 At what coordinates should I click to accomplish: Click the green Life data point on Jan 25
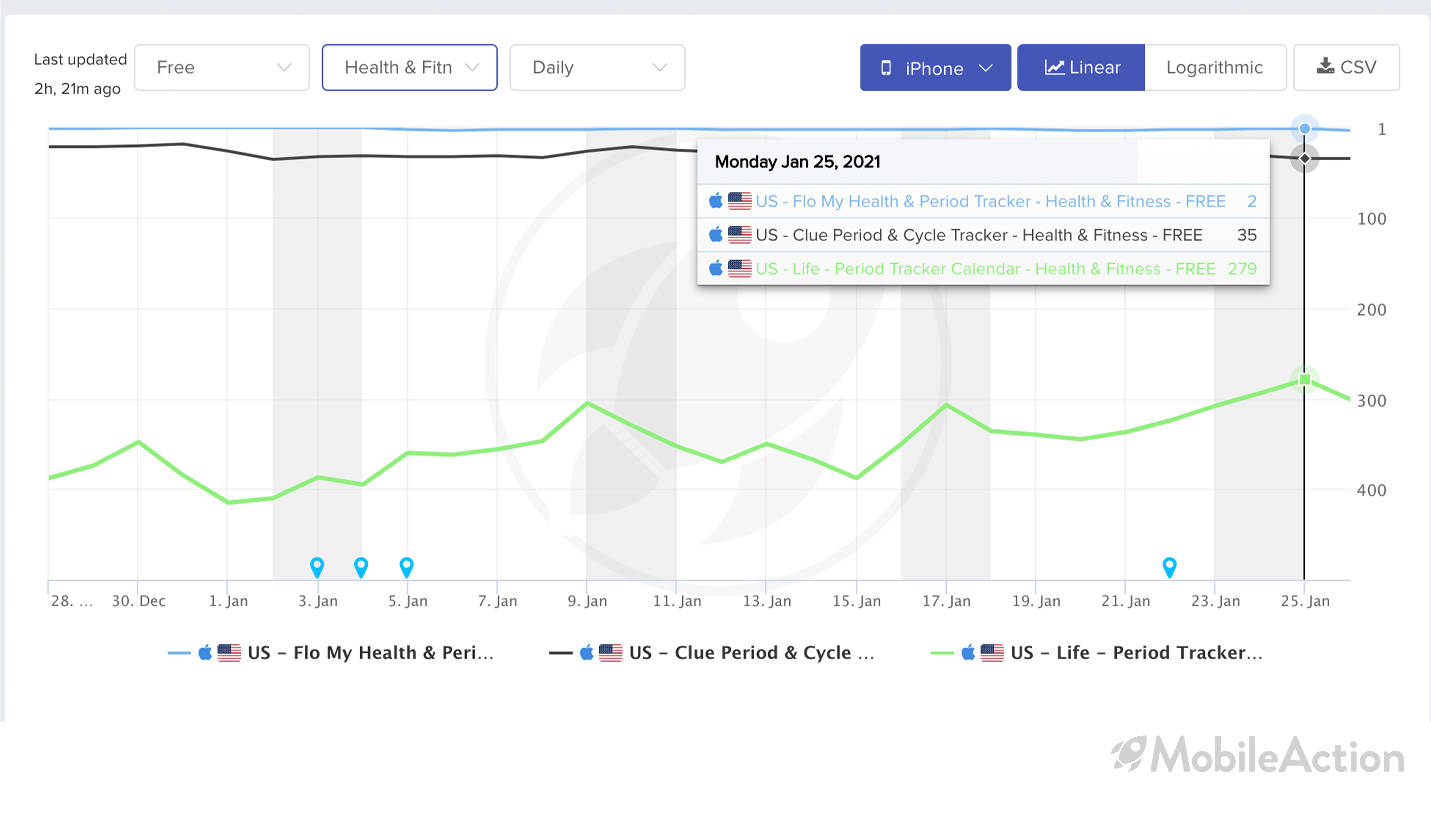(1304, 379)
